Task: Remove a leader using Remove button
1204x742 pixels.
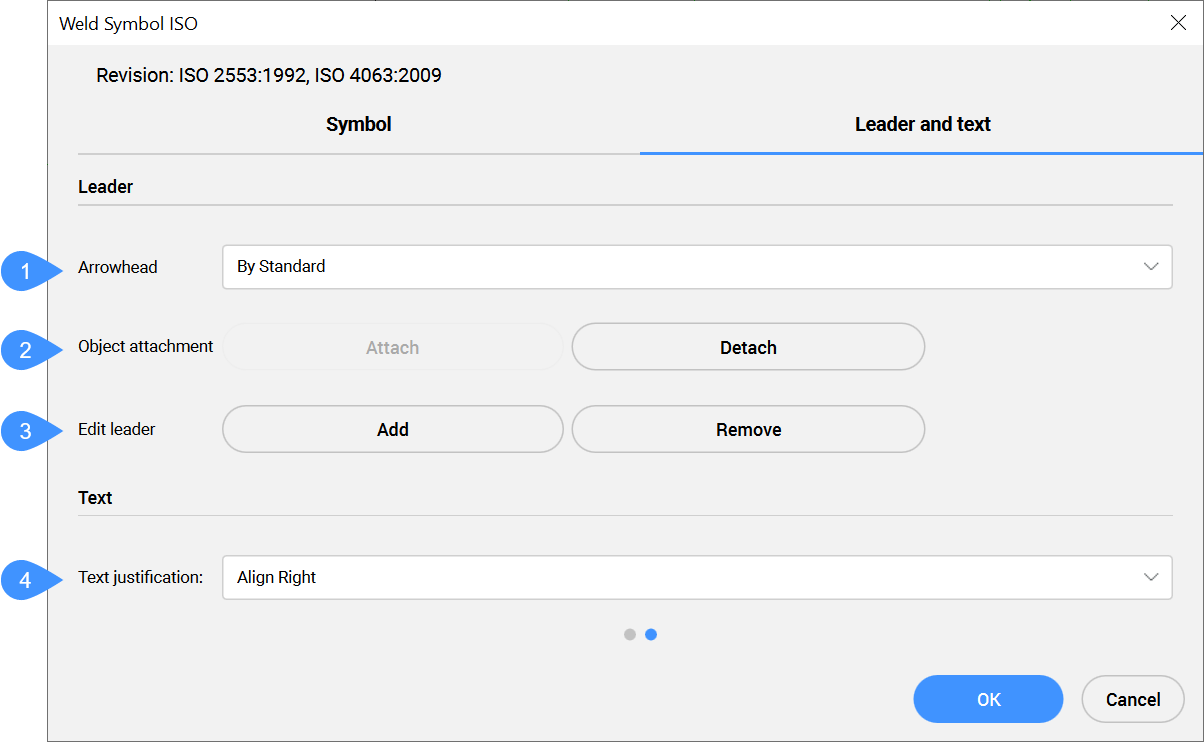Action: 748,430
